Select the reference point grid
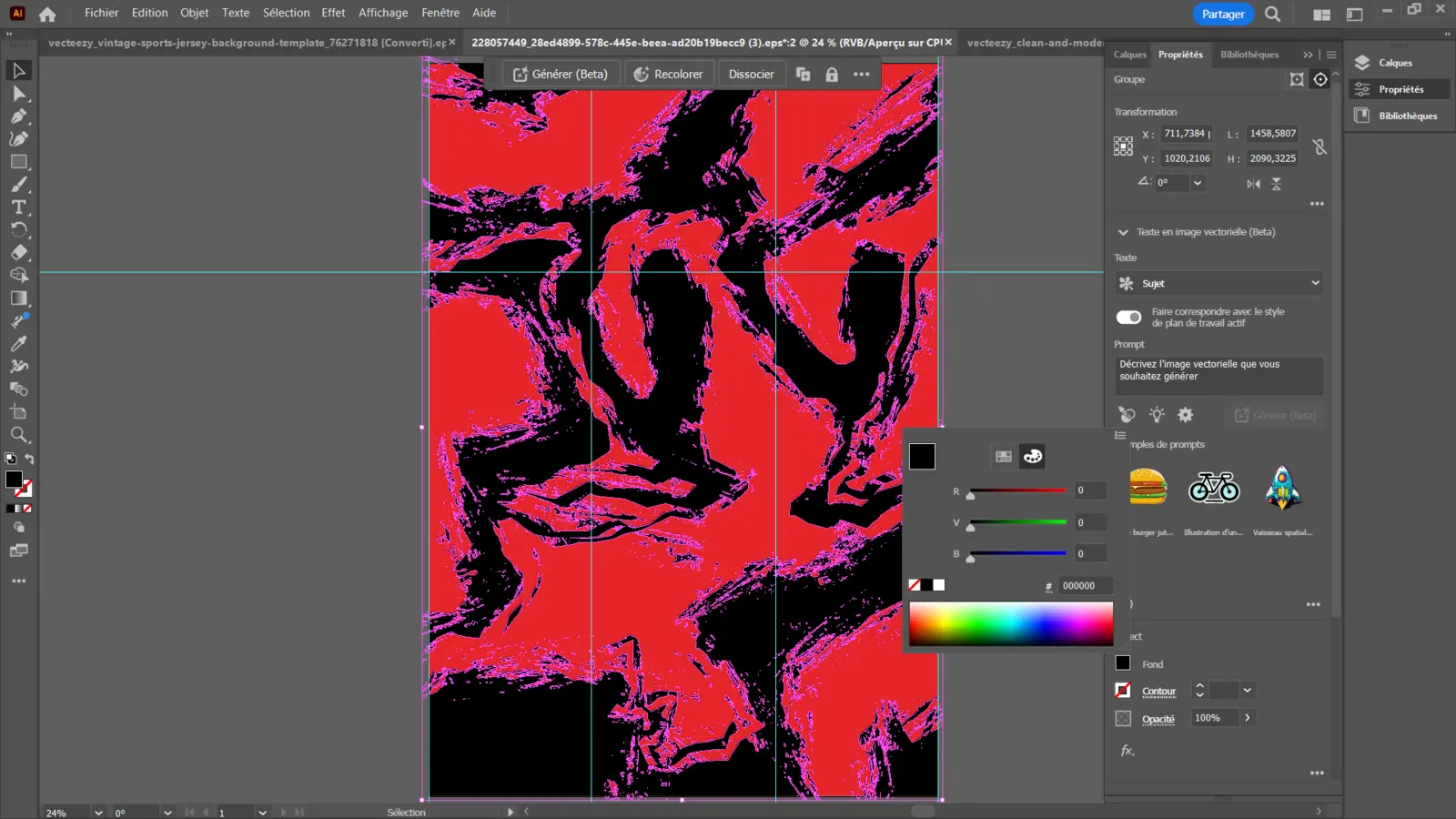 tap(1123, 147)
